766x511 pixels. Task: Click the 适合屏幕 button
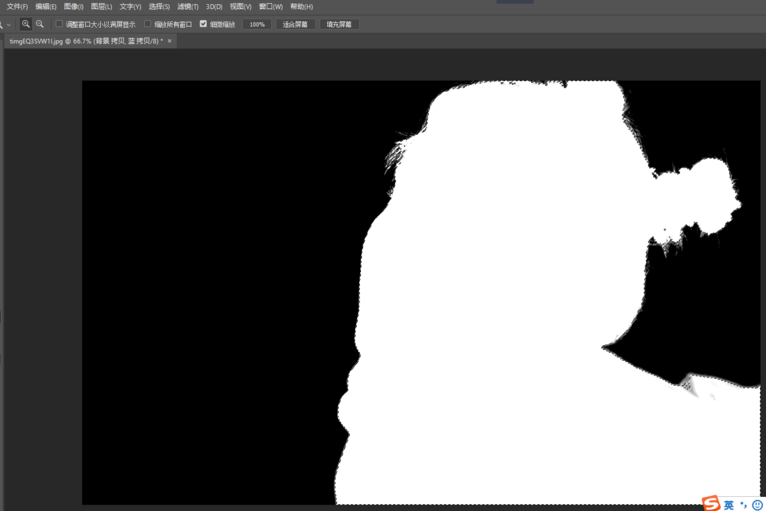click(295, 24)
